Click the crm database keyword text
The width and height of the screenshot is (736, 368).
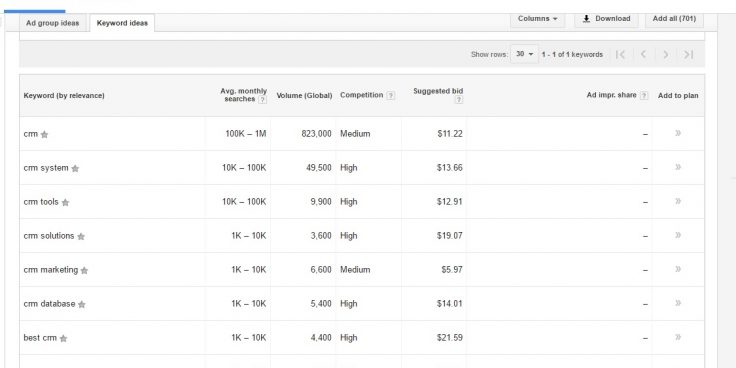(x=49, y=304)
